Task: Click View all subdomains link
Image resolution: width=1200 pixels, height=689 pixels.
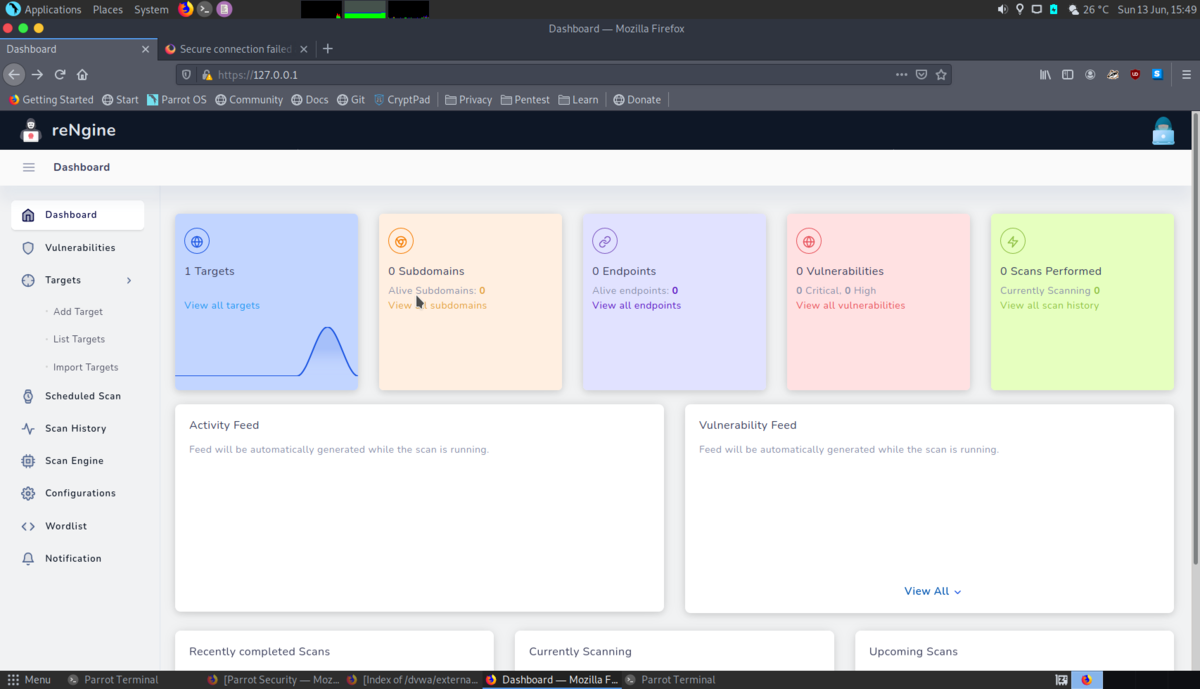Action: coord(437,305)
